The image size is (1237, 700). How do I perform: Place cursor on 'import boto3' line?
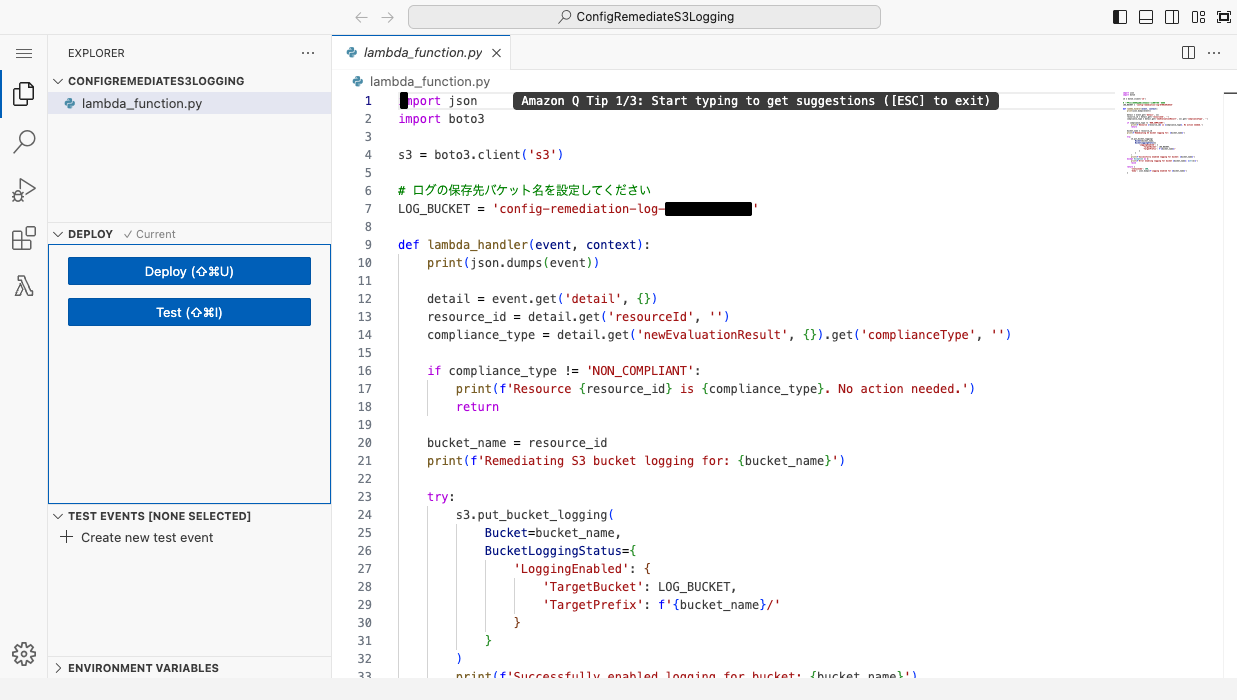point(441,119)
